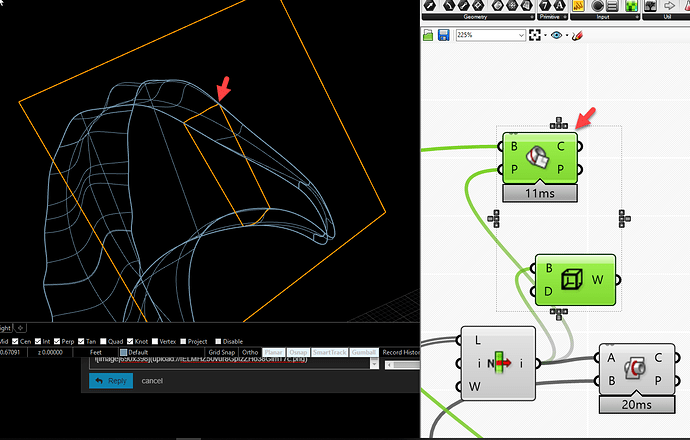Check the Disable osnap checkbox
This screenshot has height=440, width=690.
(218, 341)
